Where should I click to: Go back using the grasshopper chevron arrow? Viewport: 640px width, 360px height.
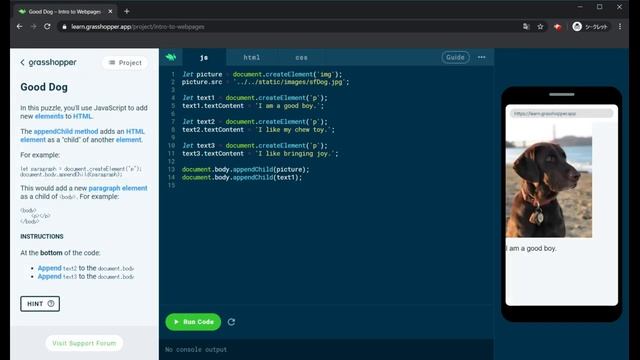click(x=22, y=62)
